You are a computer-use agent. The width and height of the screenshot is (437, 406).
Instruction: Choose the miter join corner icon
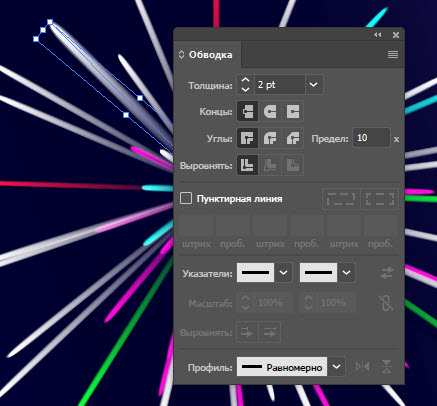click(x=247, y=138)
